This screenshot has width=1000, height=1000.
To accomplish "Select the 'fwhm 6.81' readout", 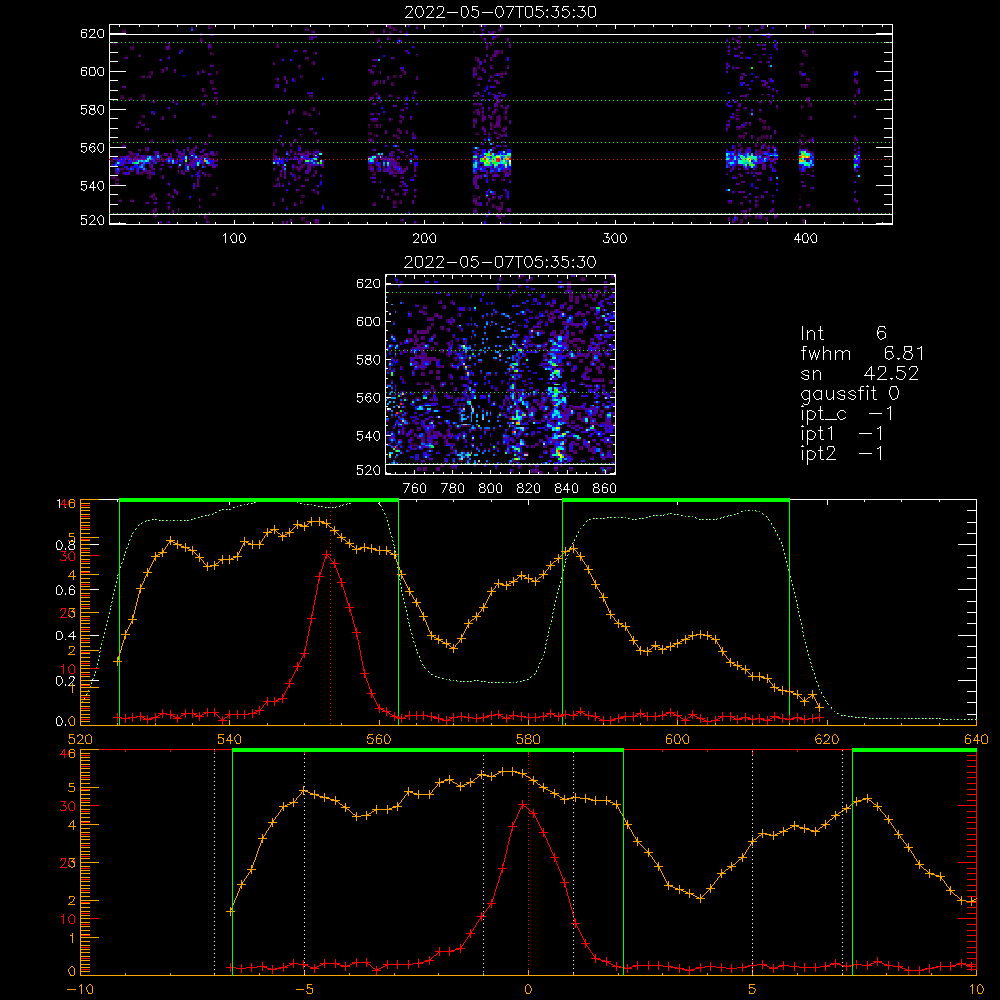I will click(862, 353).
